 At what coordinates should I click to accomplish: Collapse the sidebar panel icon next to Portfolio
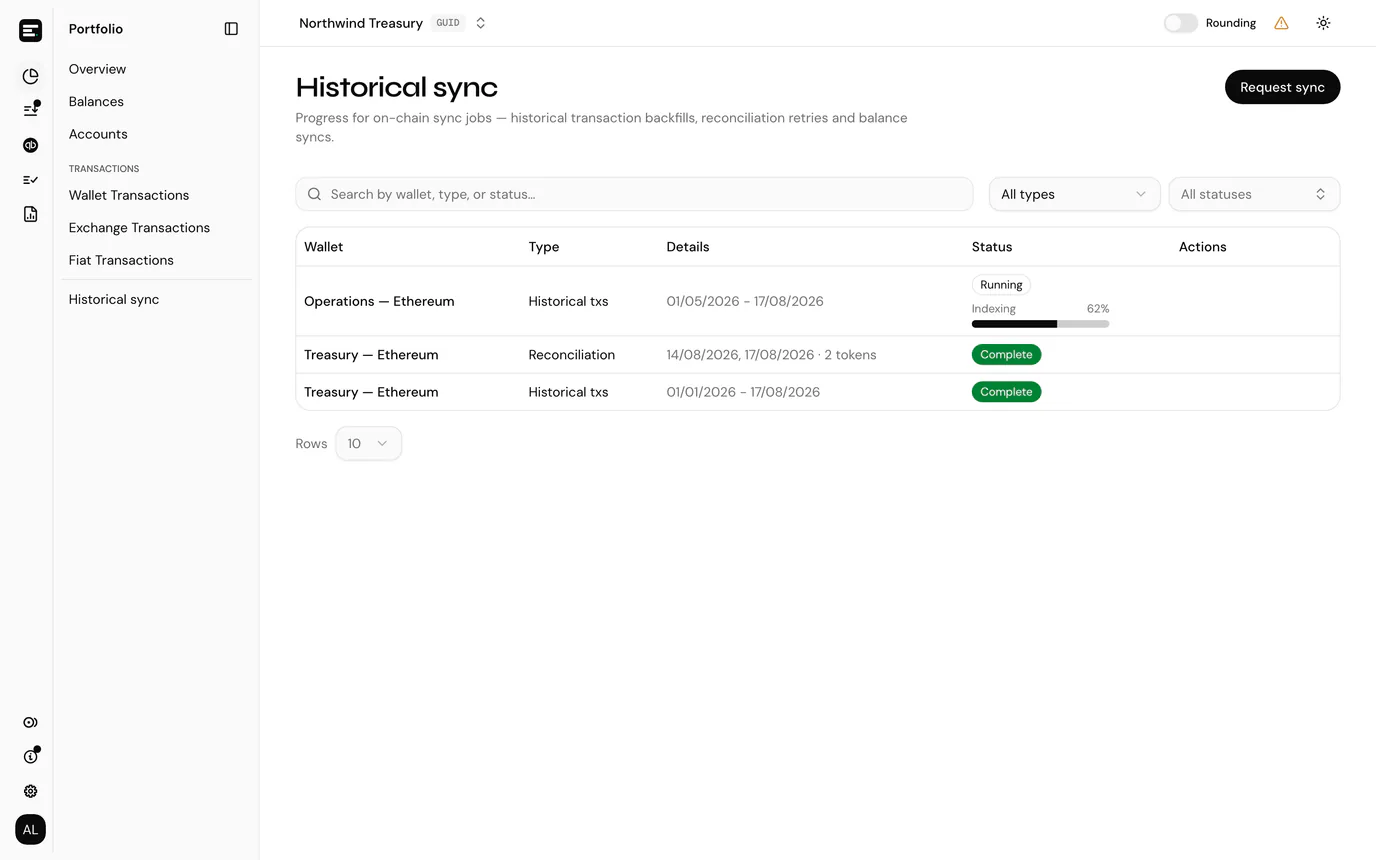pos(231,29)
